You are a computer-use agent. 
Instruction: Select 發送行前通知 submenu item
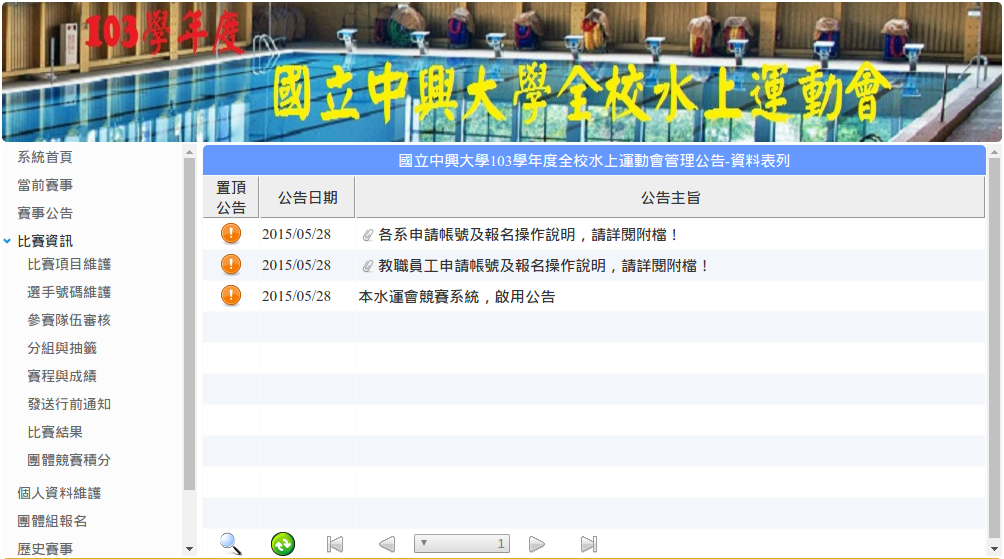pyautogui.click(x=69, y=404)
